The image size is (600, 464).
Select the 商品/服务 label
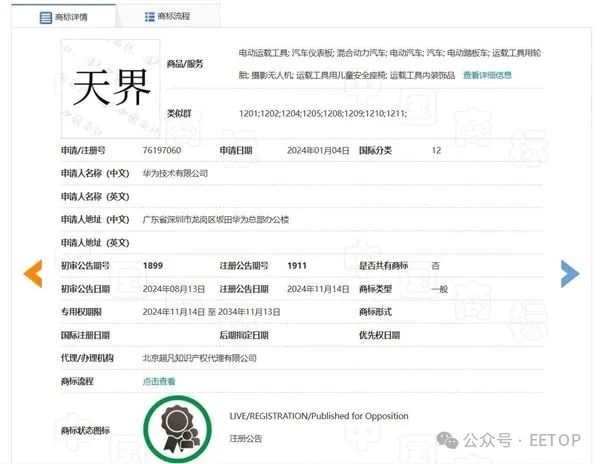(185, 64)
